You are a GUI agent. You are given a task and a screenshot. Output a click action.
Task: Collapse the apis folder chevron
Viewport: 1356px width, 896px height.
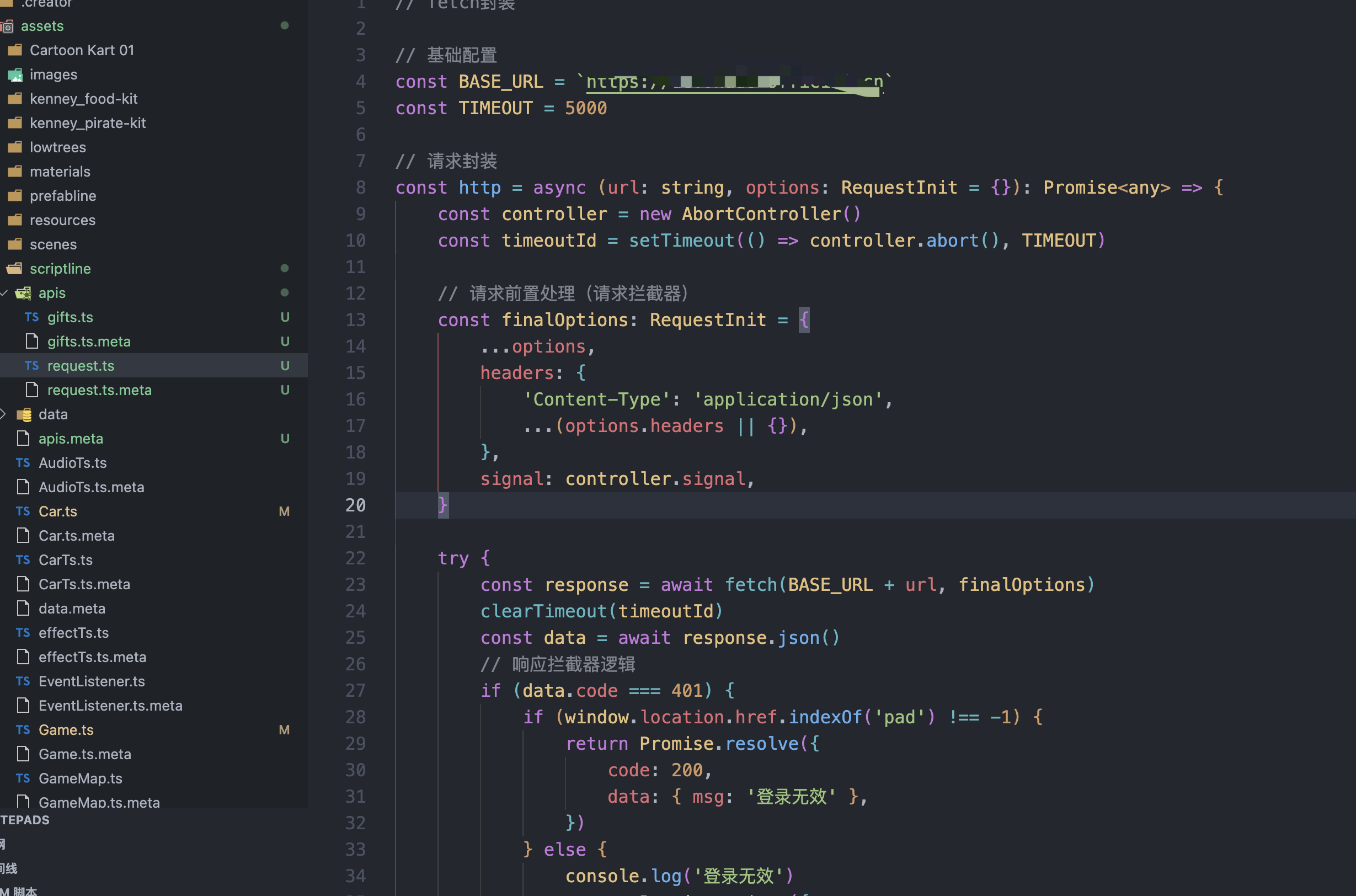4,293
